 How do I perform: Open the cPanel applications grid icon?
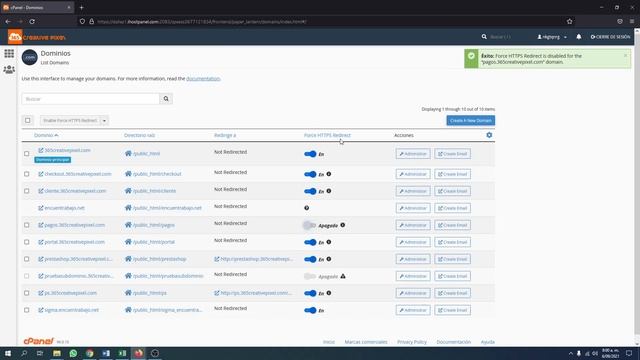click(x=9, y=53)
